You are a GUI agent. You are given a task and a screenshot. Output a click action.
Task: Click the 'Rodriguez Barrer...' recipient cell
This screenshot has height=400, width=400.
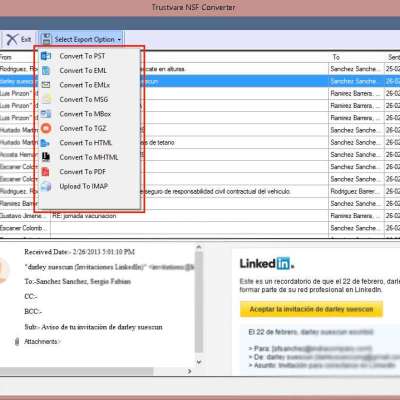[355, 192]
